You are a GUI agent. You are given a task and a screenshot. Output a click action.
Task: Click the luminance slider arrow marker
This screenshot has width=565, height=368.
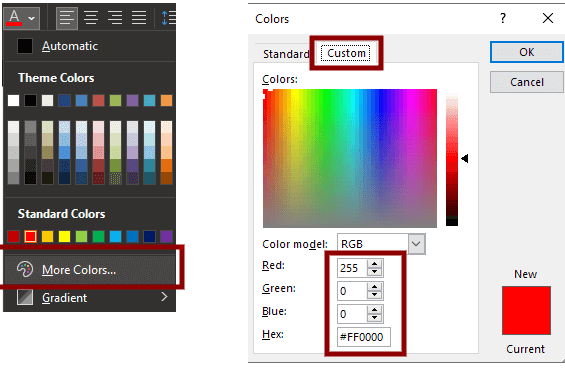click(465, 158)
